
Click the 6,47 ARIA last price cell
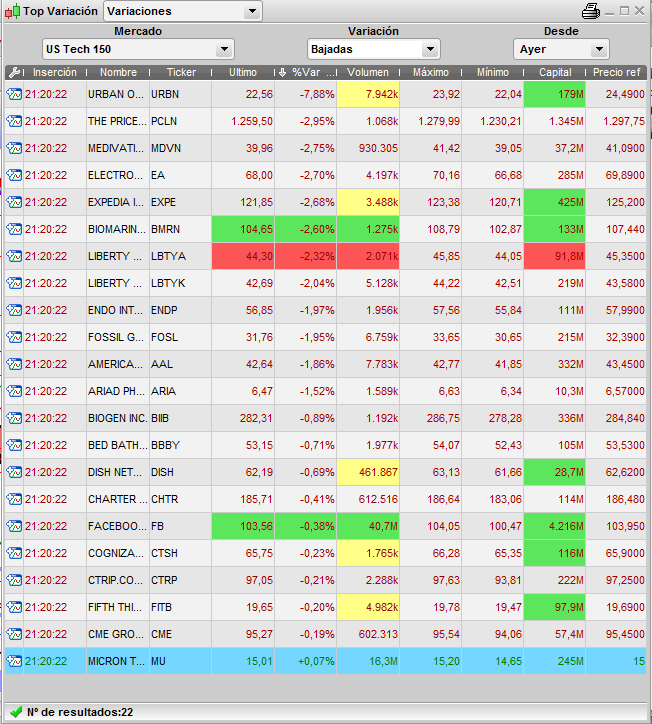243,392
